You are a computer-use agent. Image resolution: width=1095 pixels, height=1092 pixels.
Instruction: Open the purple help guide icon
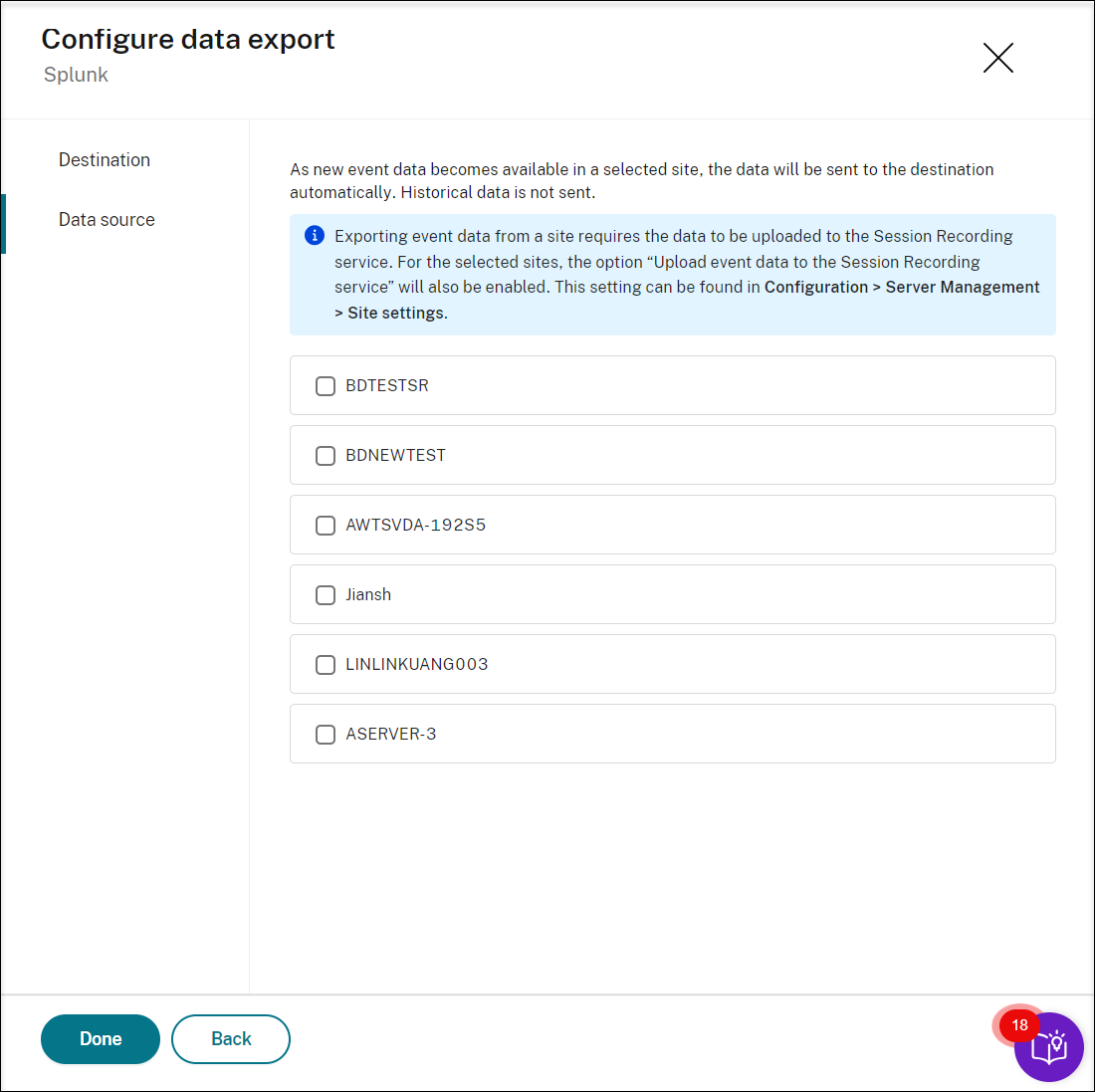1049,1046
